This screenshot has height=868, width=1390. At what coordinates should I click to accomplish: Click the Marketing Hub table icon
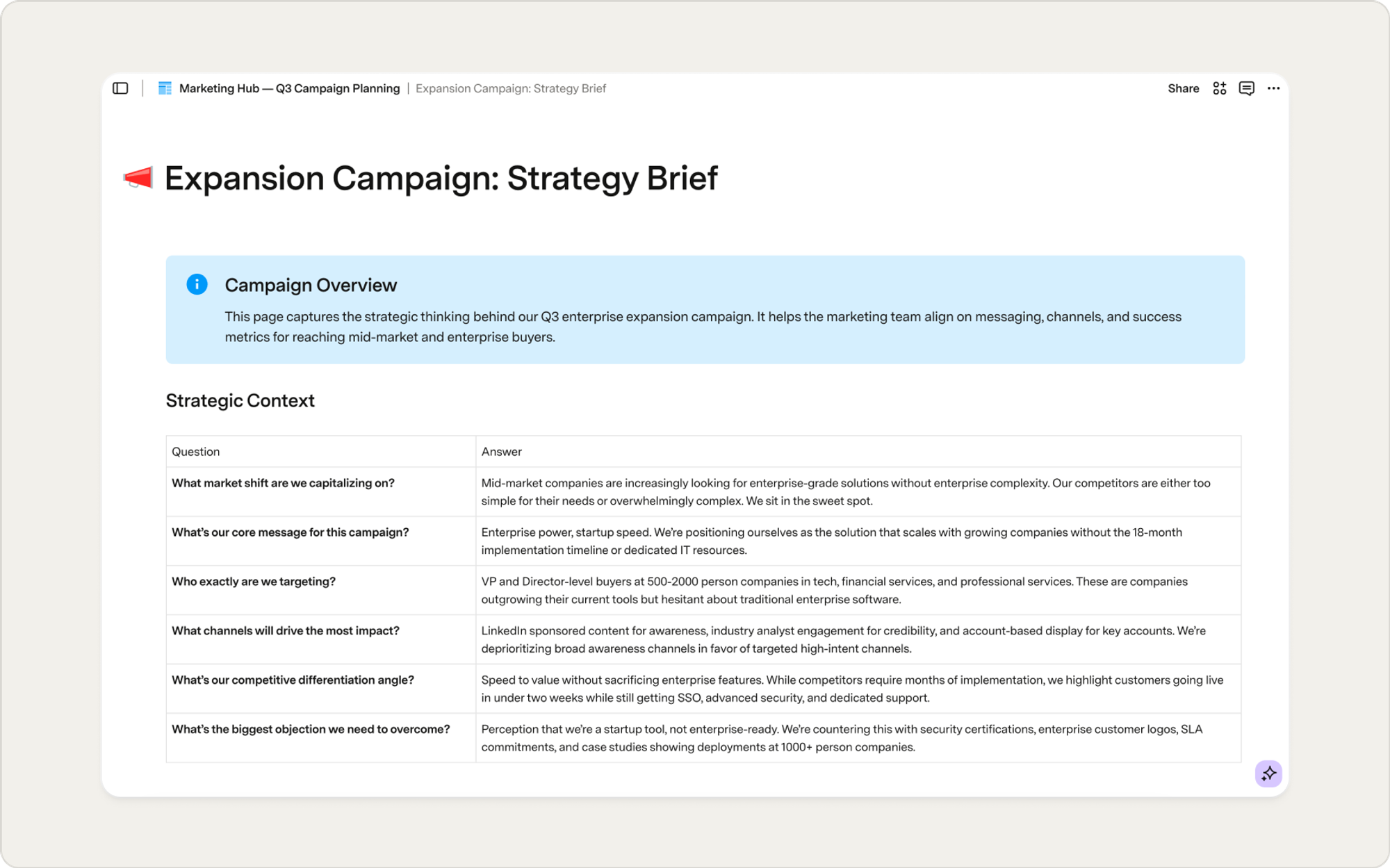pyautogui.click(x=165, y=88)
